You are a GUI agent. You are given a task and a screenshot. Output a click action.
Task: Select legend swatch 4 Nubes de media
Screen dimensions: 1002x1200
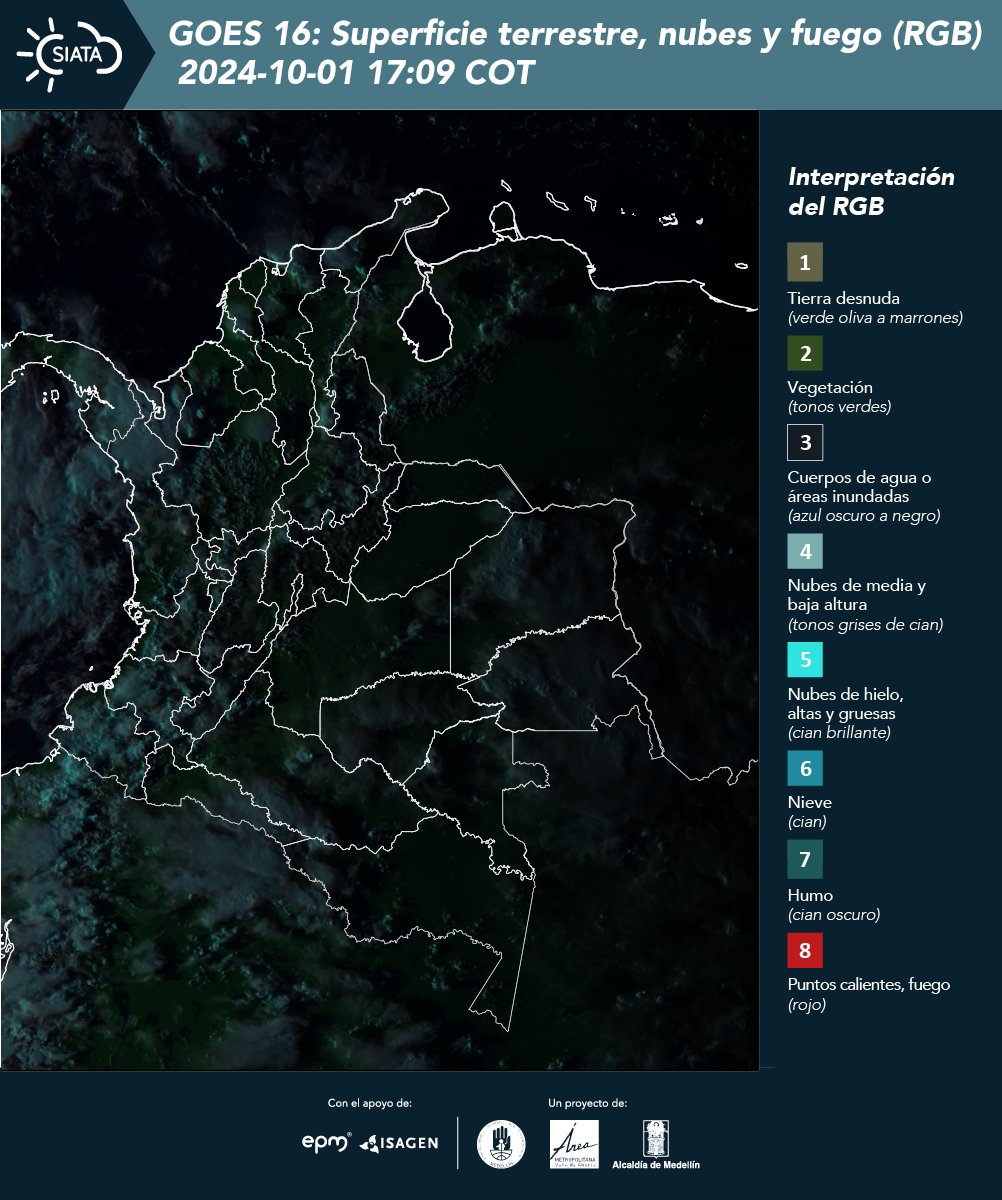(x=805, y=551)
